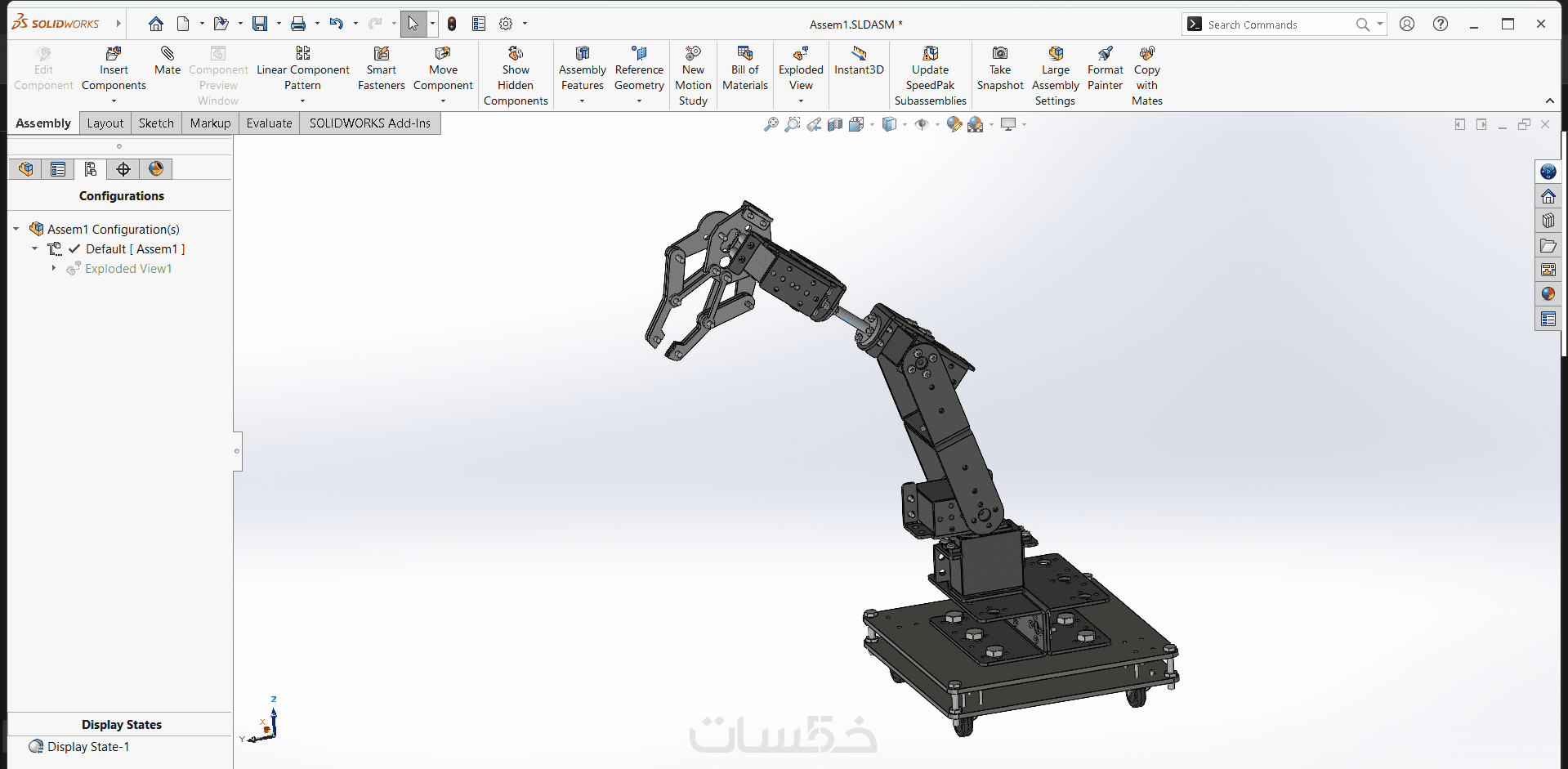Expand the Exploded View dropdown arrow
Image resolution: width=1568 pixels, height=769 pixels.
click(801, 101)
